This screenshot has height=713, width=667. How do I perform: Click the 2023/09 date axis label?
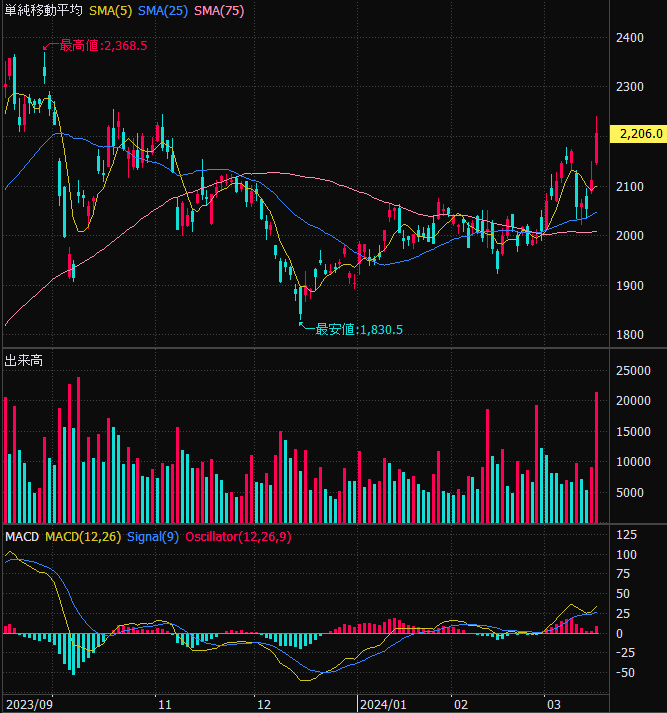pos(30,704)
